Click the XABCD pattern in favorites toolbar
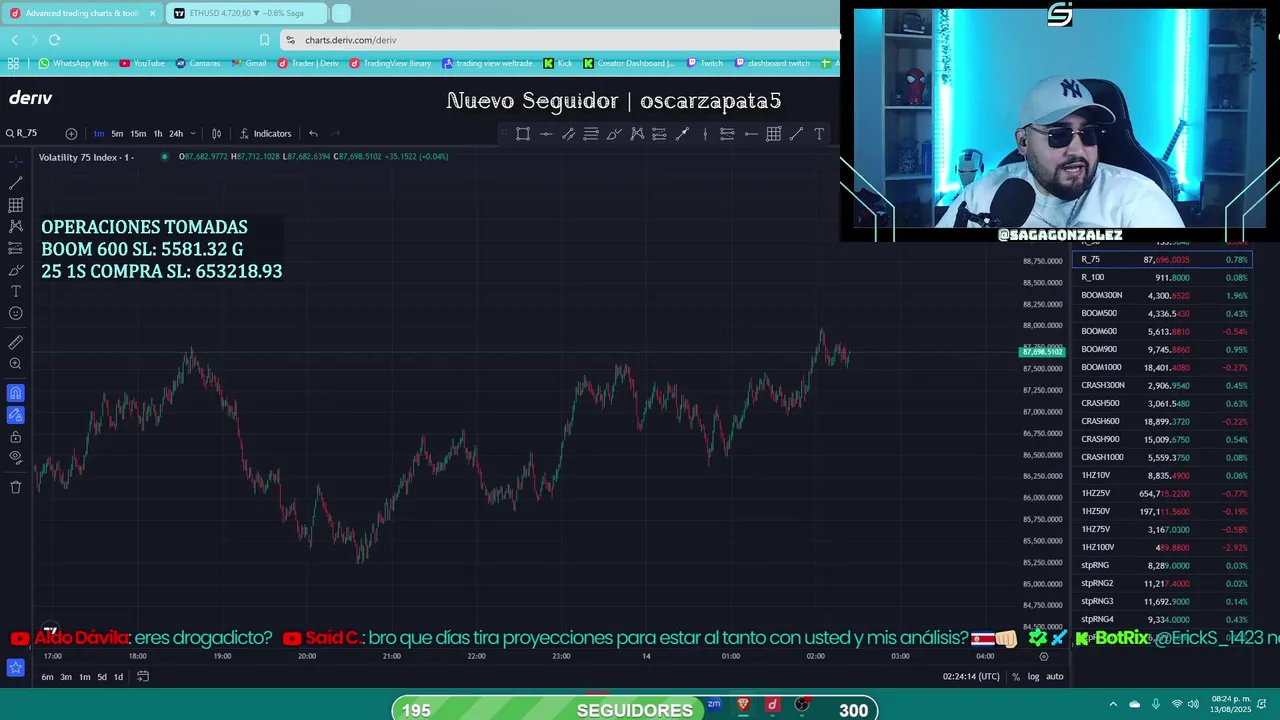Image resolution: width=1280 pixels, height=720 pixels. (637, 134)
